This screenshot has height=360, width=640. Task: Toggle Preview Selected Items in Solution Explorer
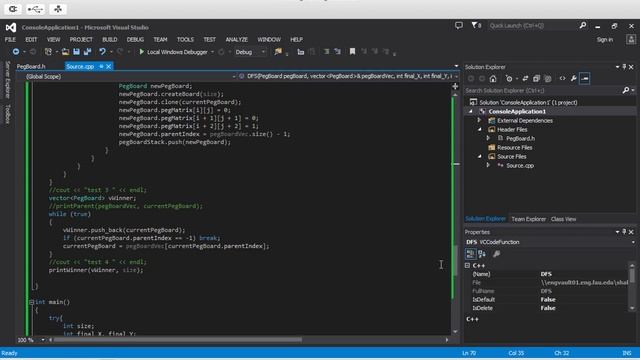click(x=584, y=78)
